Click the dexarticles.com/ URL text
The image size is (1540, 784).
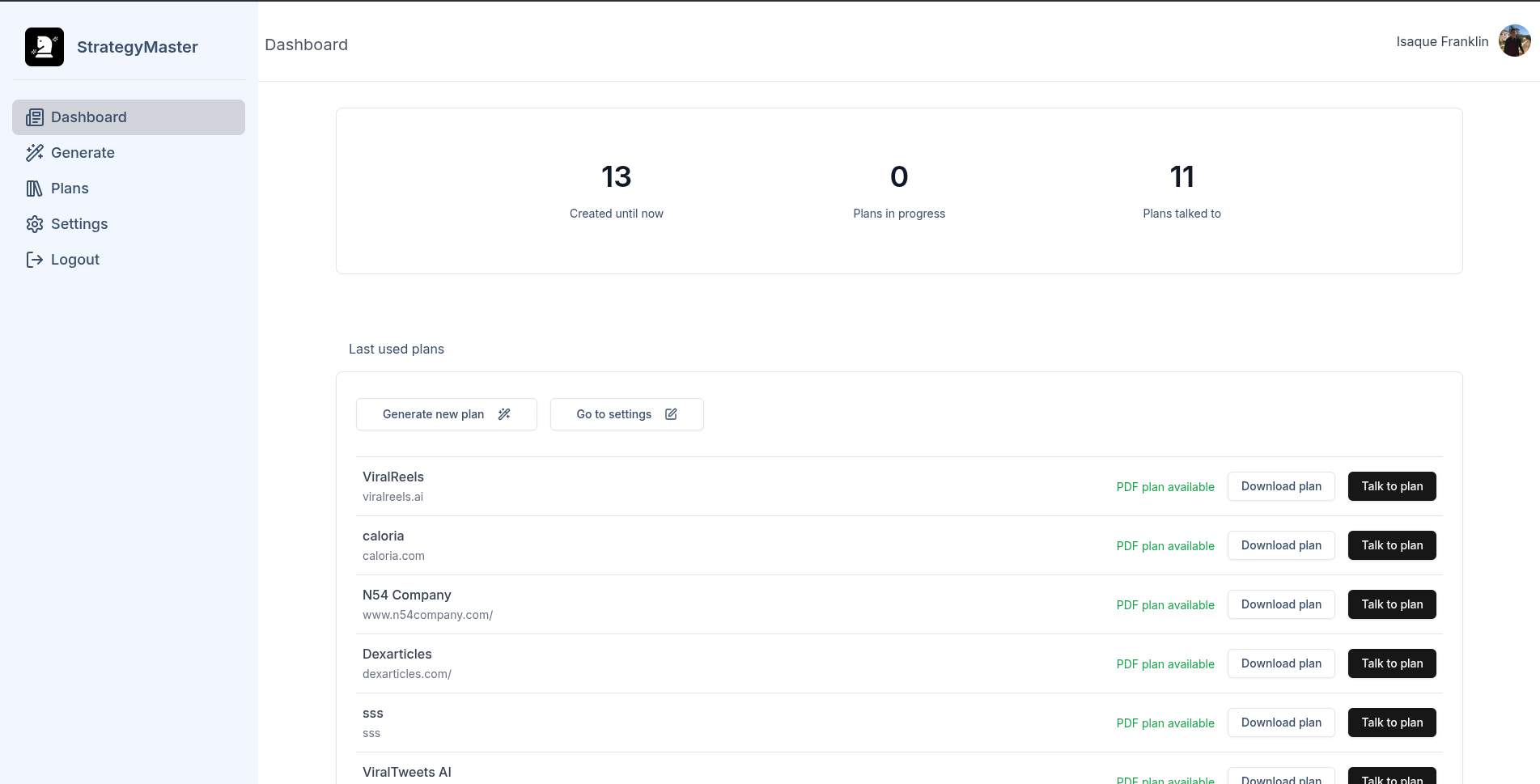(407, 674)
